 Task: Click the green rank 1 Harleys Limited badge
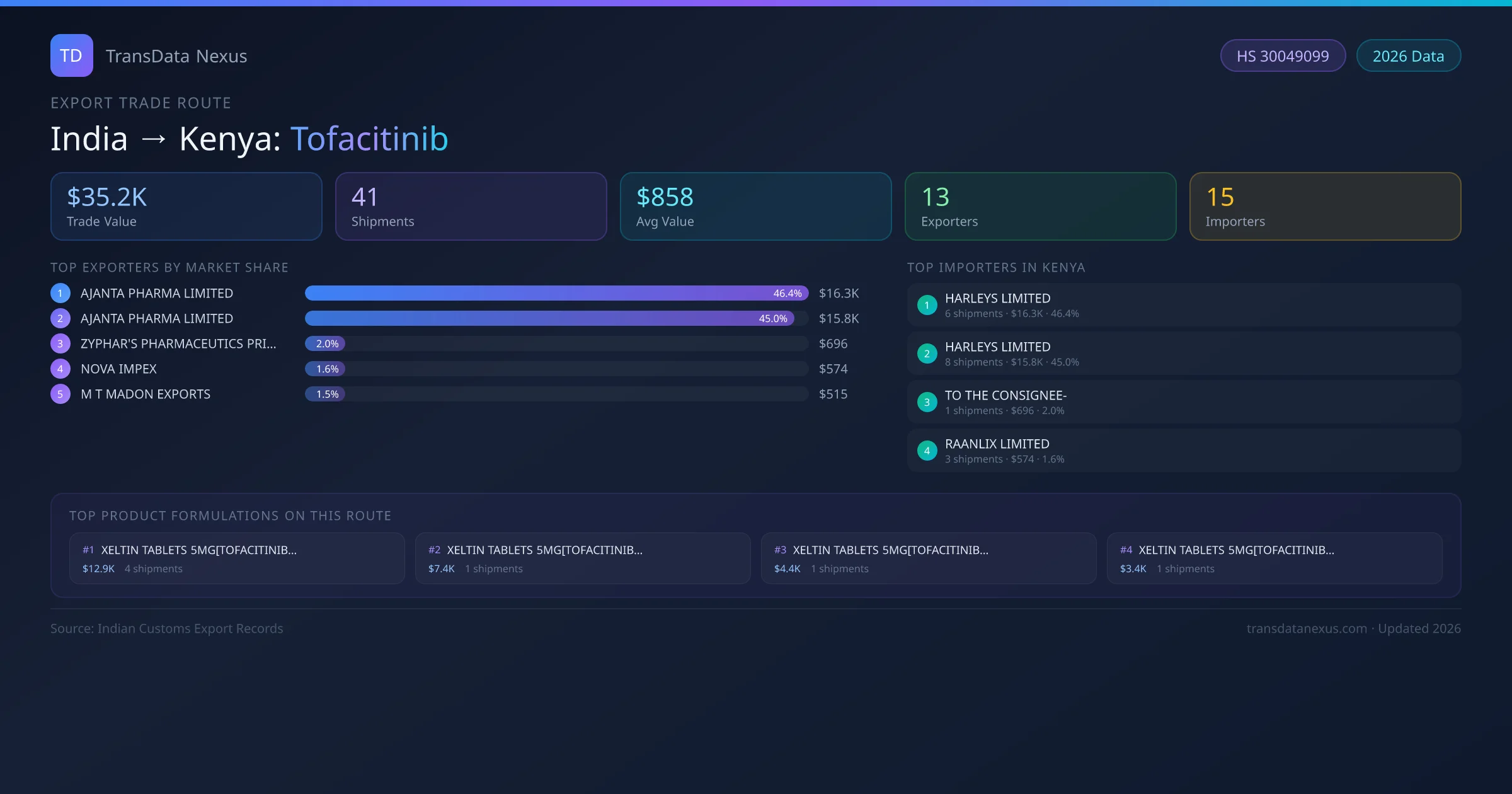point(927,305)
